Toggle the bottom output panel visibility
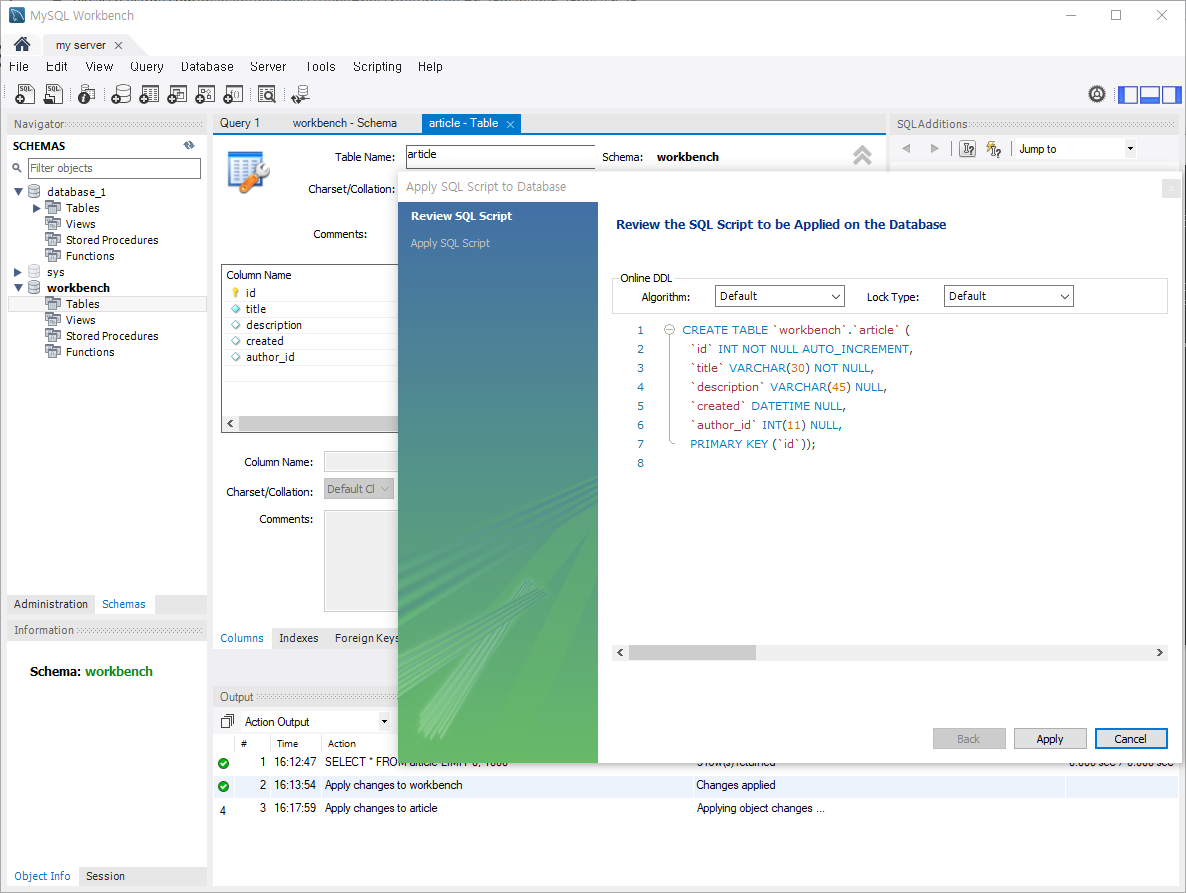The height and width of the screenshot is (893, 1186). pyautogui.click(x=1150, y=95)
